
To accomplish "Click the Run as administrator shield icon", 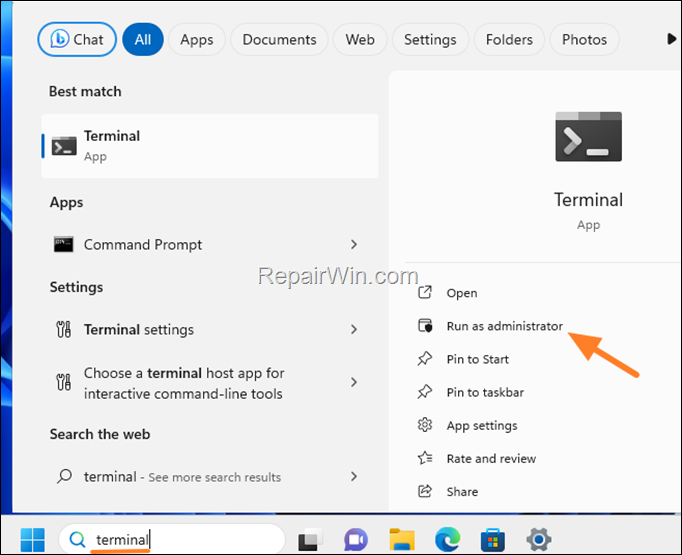I will 425,325.
